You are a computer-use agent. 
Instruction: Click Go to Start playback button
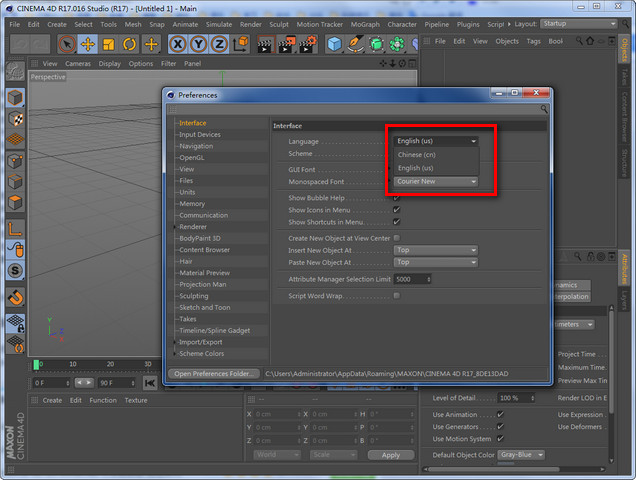coord(150,383)
